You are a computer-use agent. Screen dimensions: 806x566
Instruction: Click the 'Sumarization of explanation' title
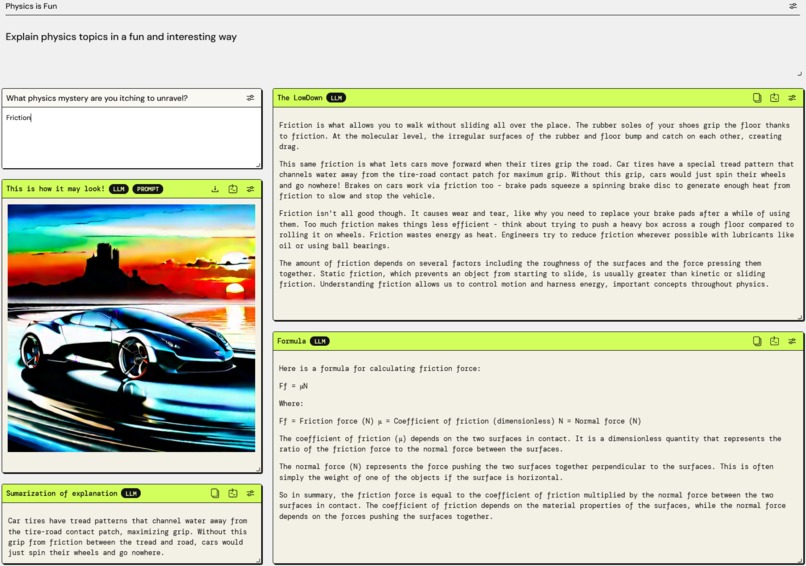coord(62,494)
